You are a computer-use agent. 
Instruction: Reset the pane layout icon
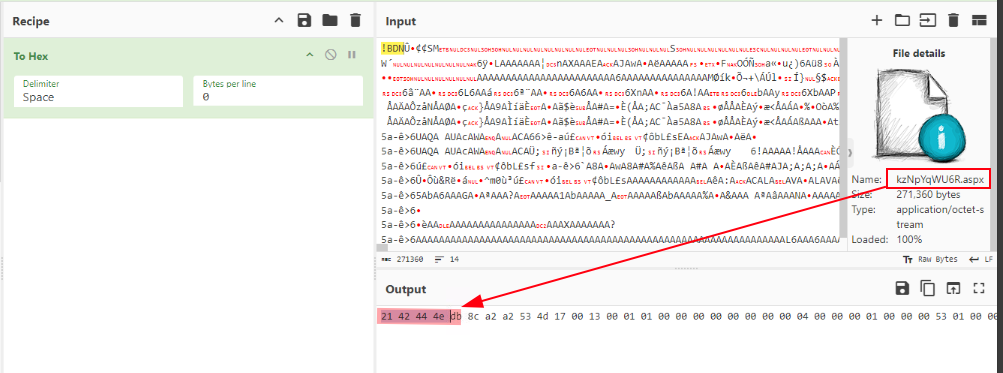(x=979, y=20)
